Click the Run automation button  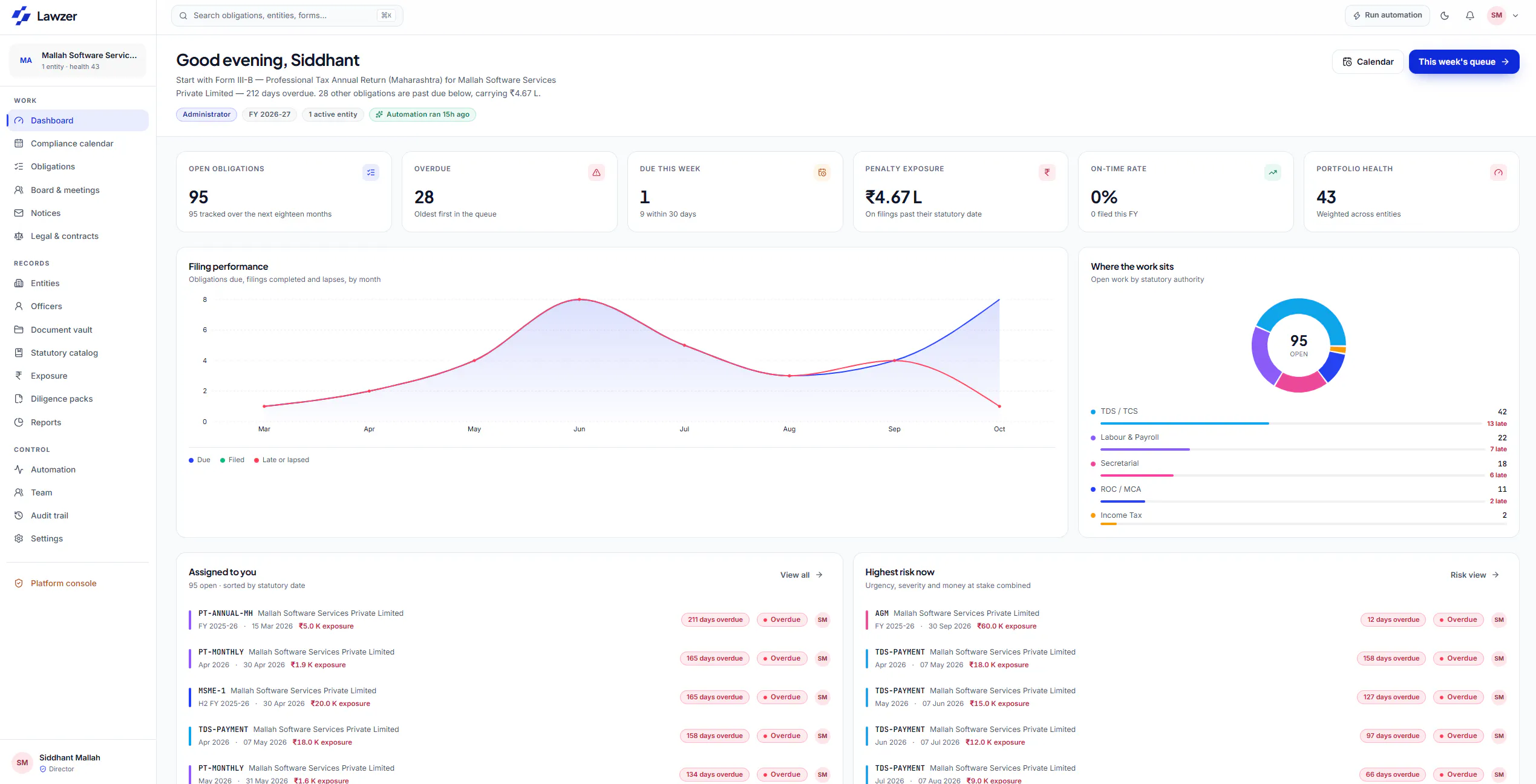click(x=1387, y=16)
